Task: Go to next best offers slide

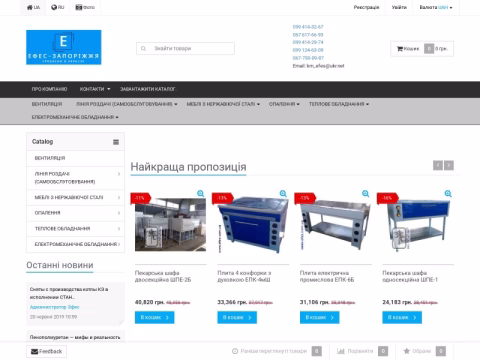Action: pyautogui.click(x=449, y=165)
